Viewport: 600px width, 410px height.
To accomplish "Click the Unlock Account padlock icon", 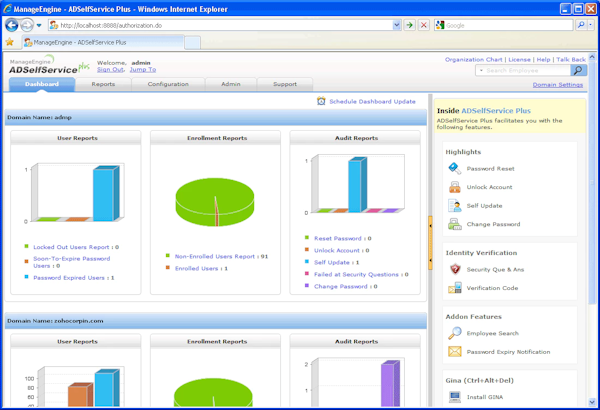I will point(455,187).
